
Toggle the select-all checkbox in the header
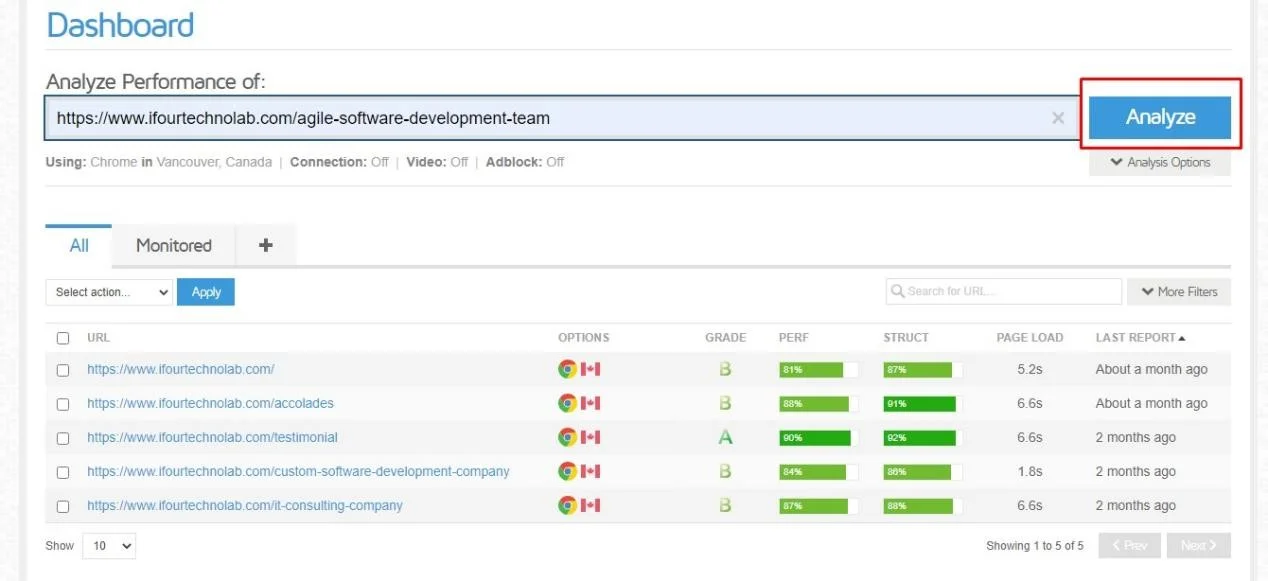(63, 338)
